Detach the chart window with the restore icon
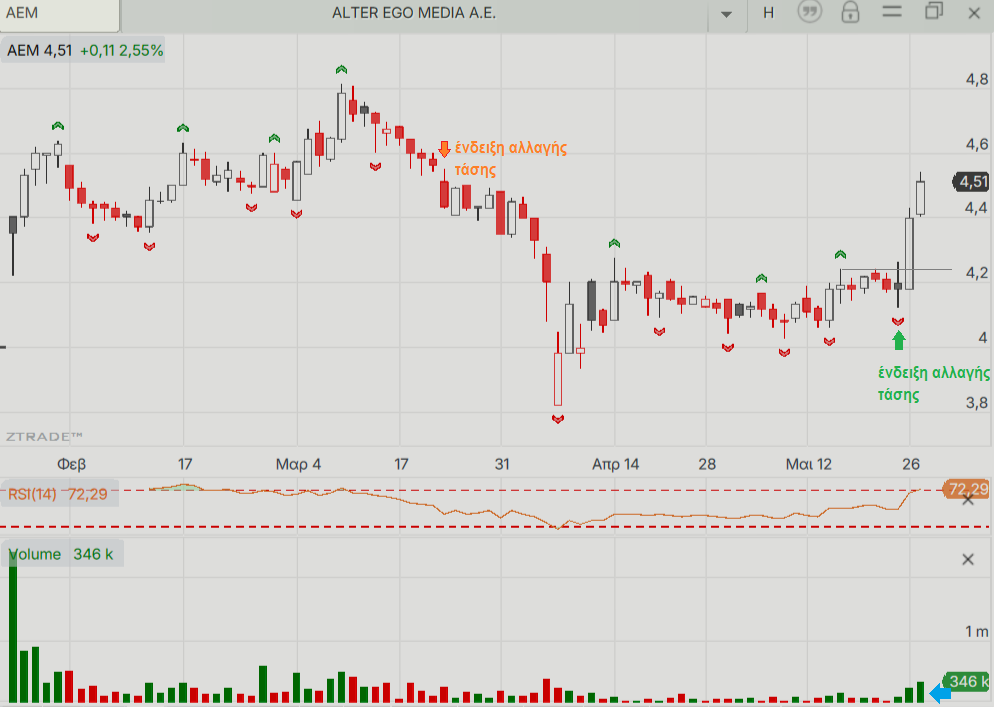 (934, 11)
